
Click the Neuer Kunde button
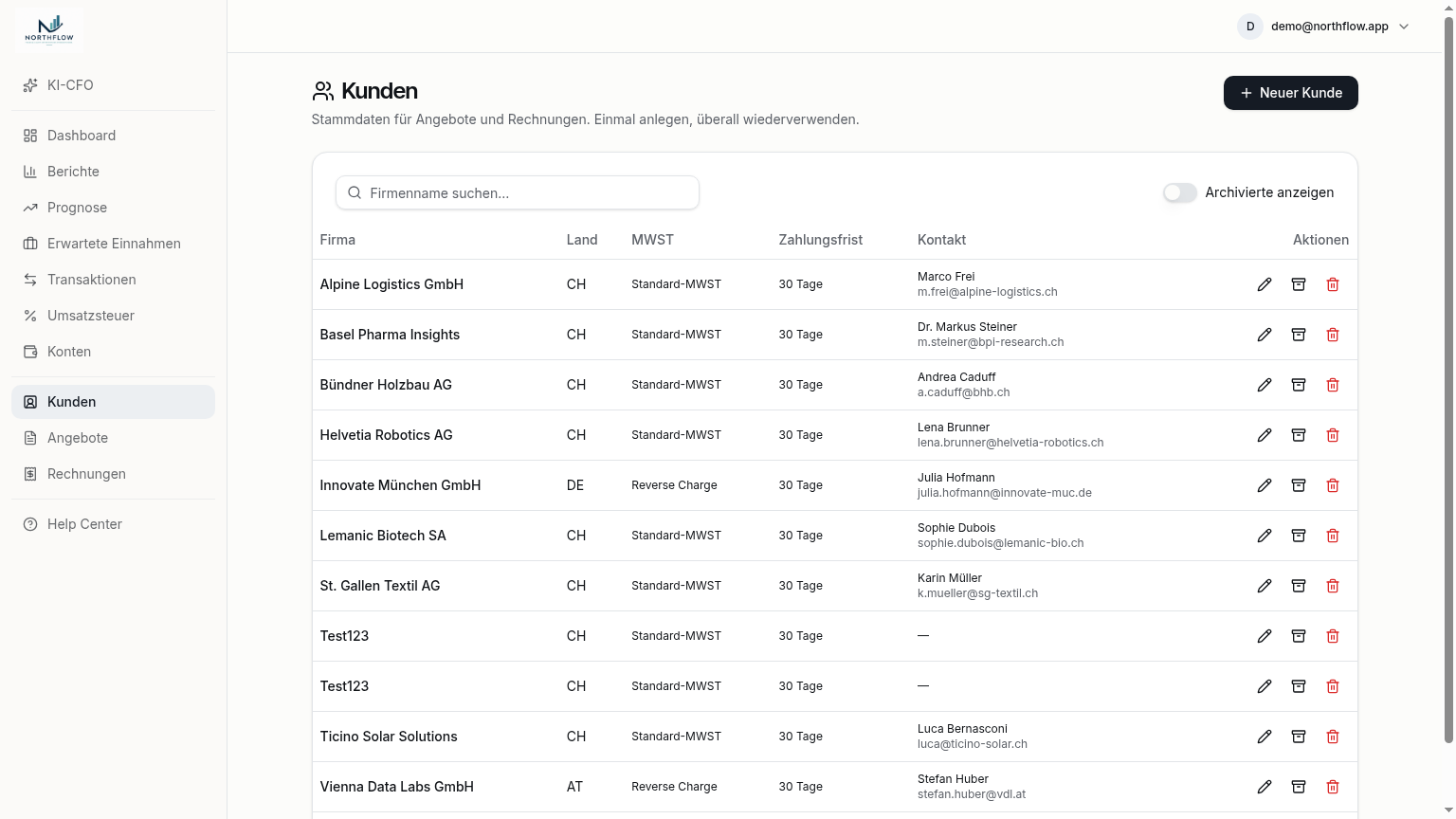pos(1290,93)
